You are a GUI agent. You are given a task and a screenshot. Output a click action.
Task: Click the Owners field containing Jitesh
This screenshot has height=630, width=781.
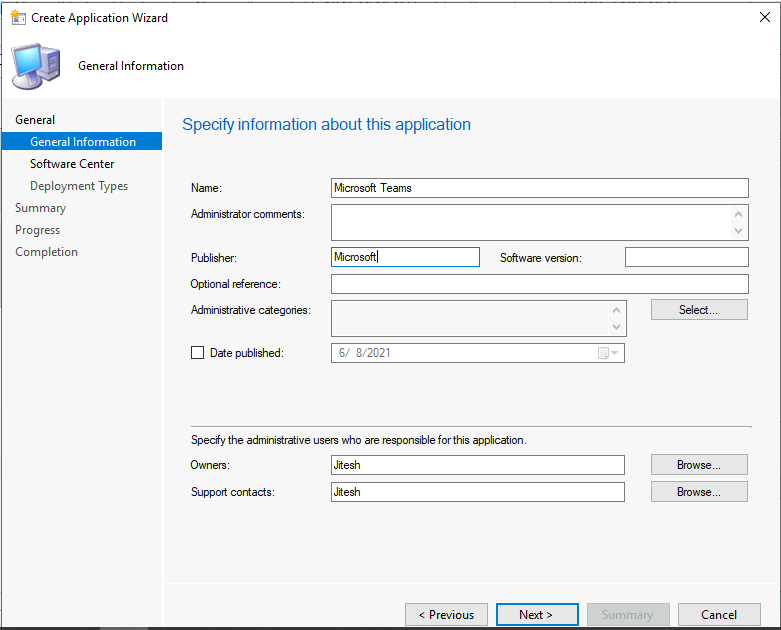coord(478,465)
